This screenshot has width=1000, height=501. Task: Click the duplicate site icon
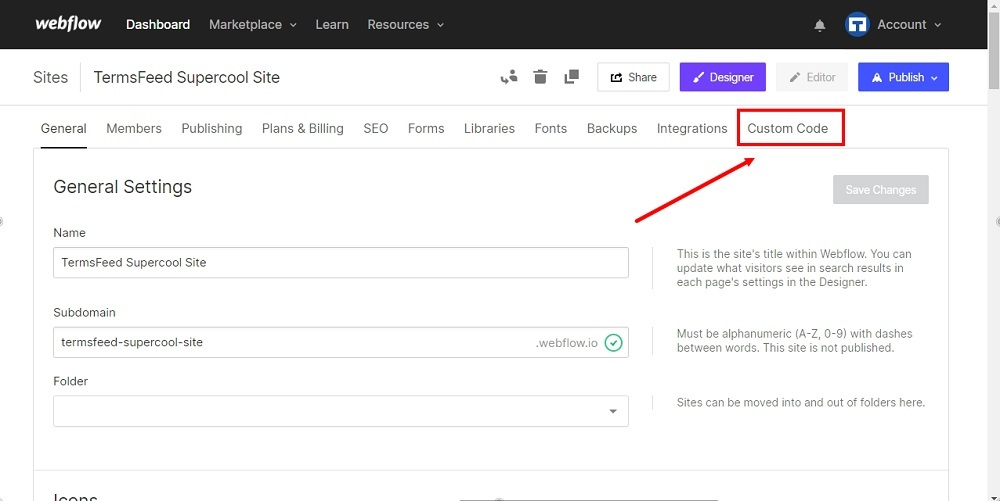[571, 77]
